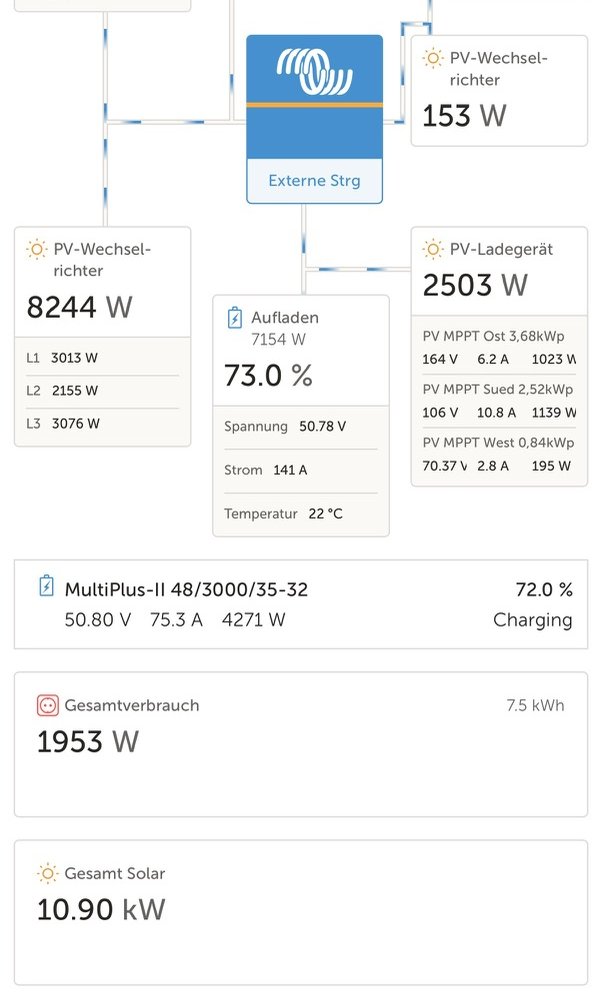The image size is (601, 996).
Task: Click the Strom 141 A row
Action: coord(300,470)
